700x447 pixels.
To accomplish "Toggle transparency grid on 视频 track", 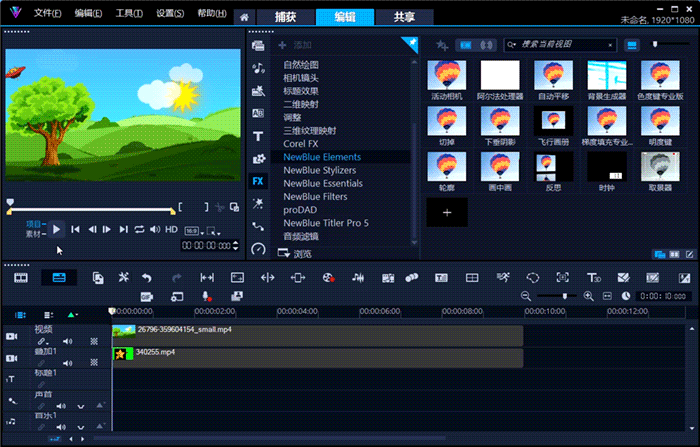I will (x=94, y=341).
